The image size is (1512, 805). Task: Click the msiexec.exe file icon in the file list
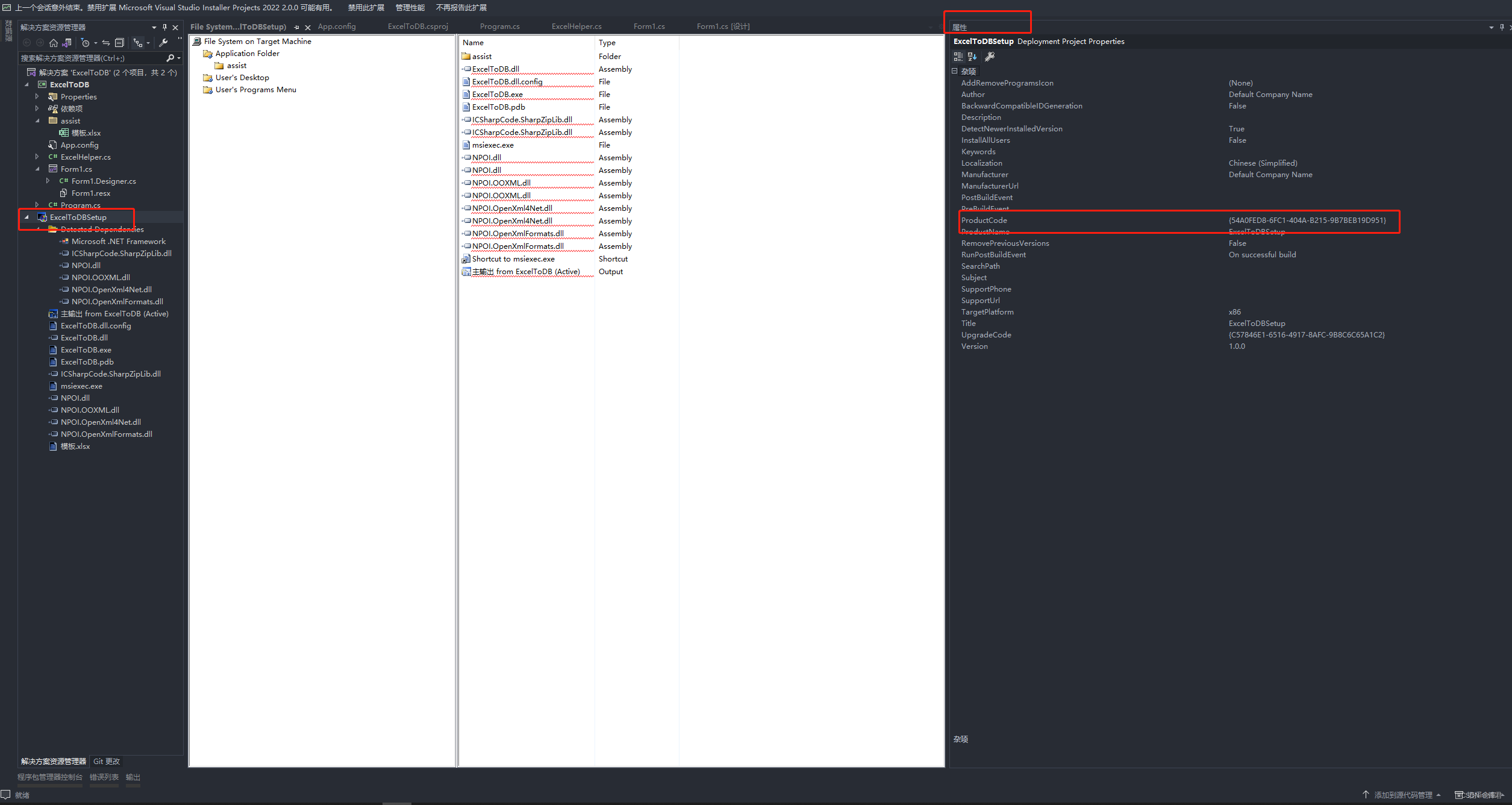[x=466, y=145]
